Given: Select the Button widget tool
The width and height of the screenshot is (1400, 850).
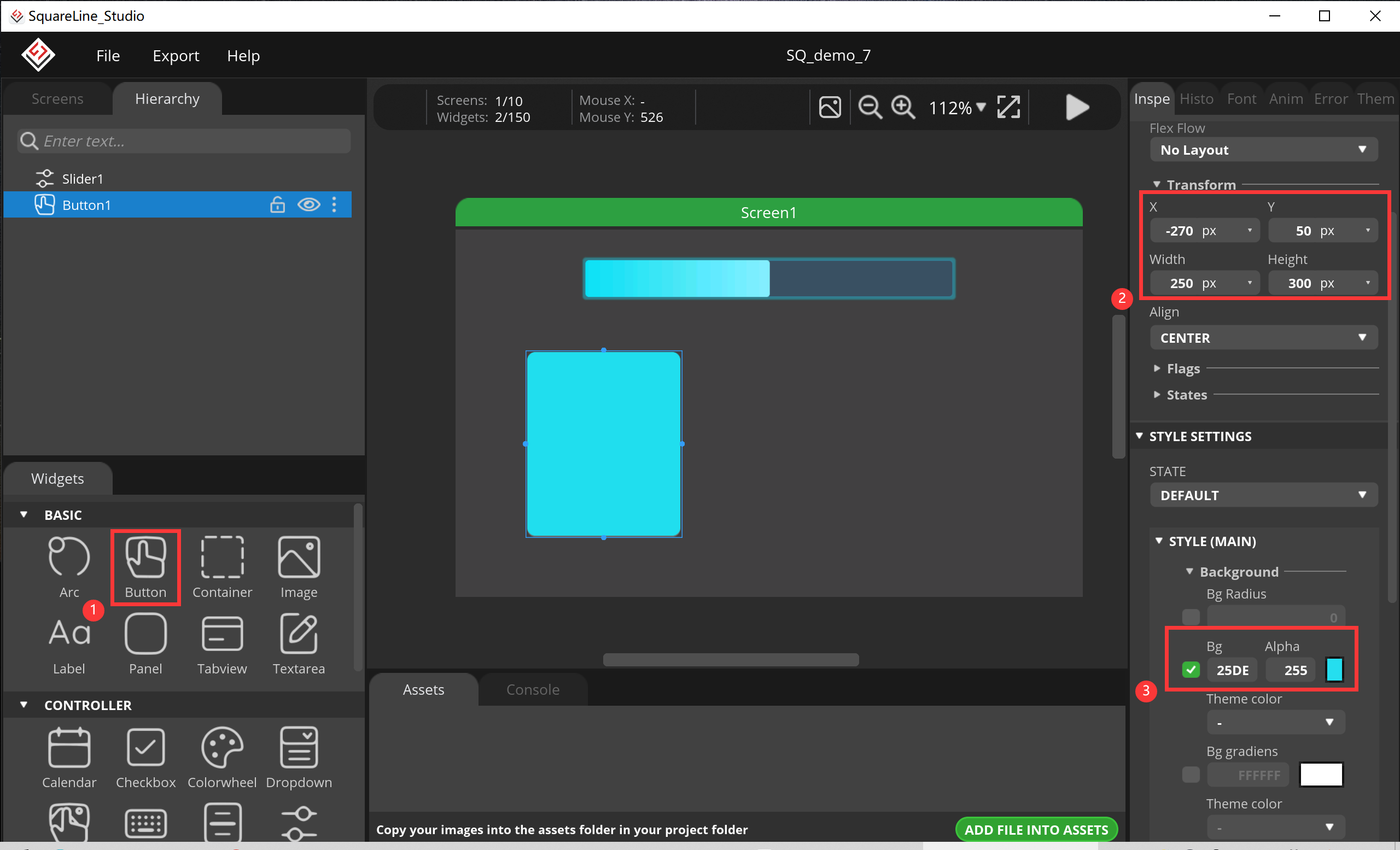Looking at the screenshot, I should click(x=145, y=566).
